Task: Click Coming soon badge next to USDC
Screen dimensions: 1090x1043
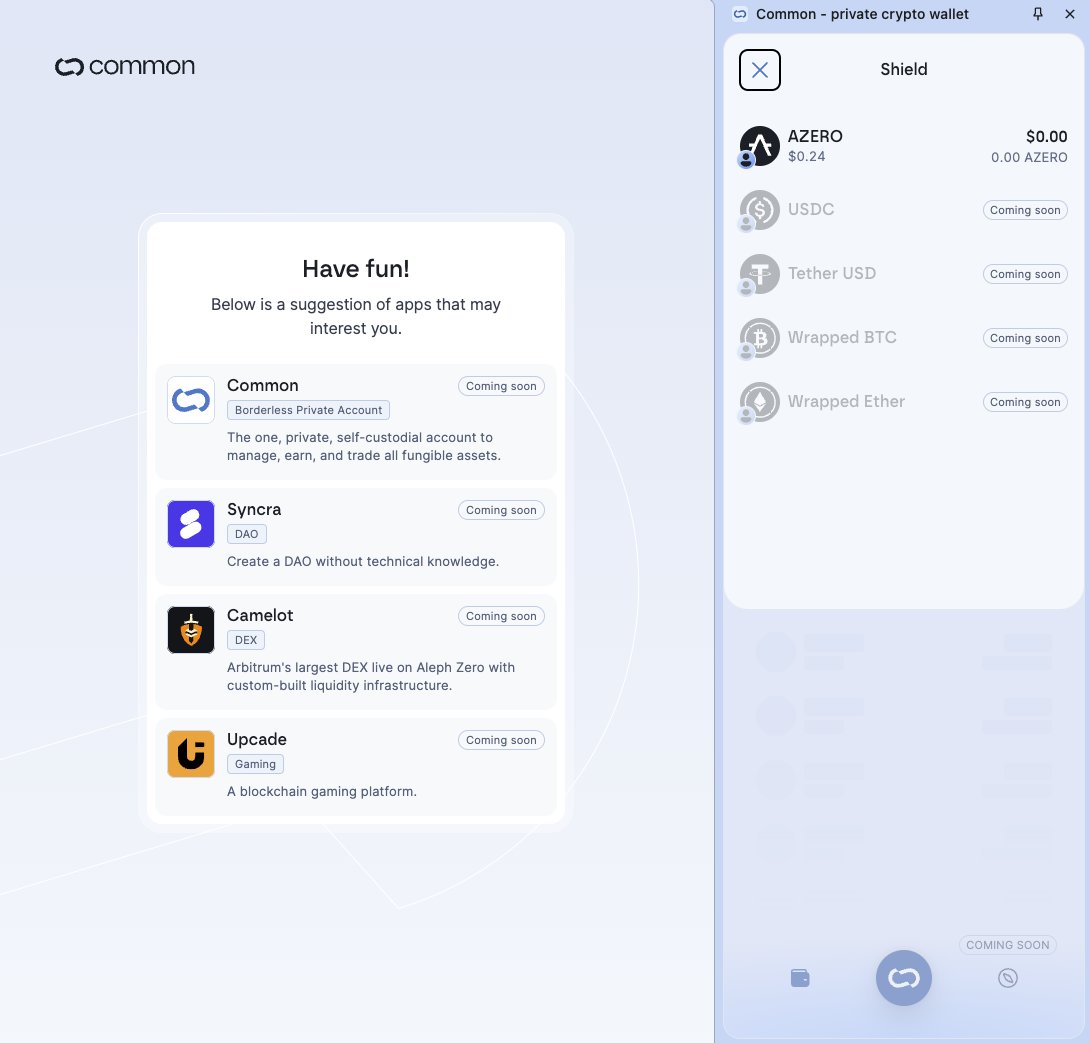Action: (x=1025, y=210)
